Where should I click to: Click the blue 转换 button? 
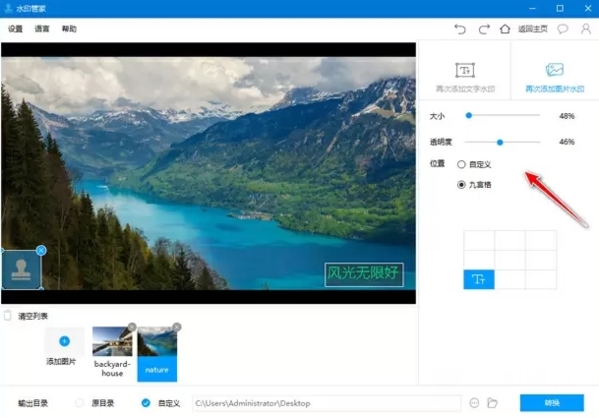(552, 403)
